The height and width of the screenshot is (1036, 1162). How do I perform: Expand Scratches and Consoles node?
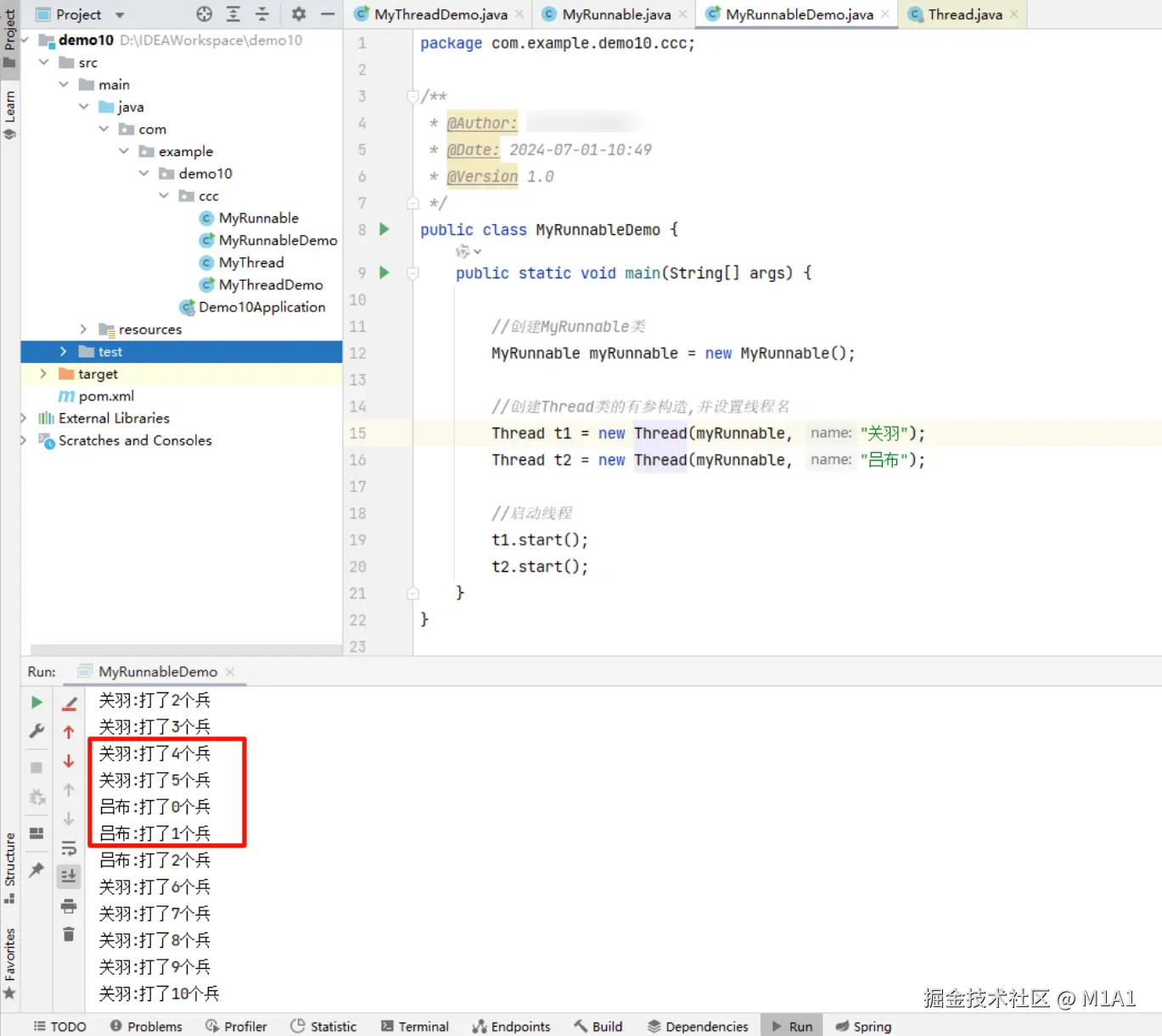click(24, 440)
